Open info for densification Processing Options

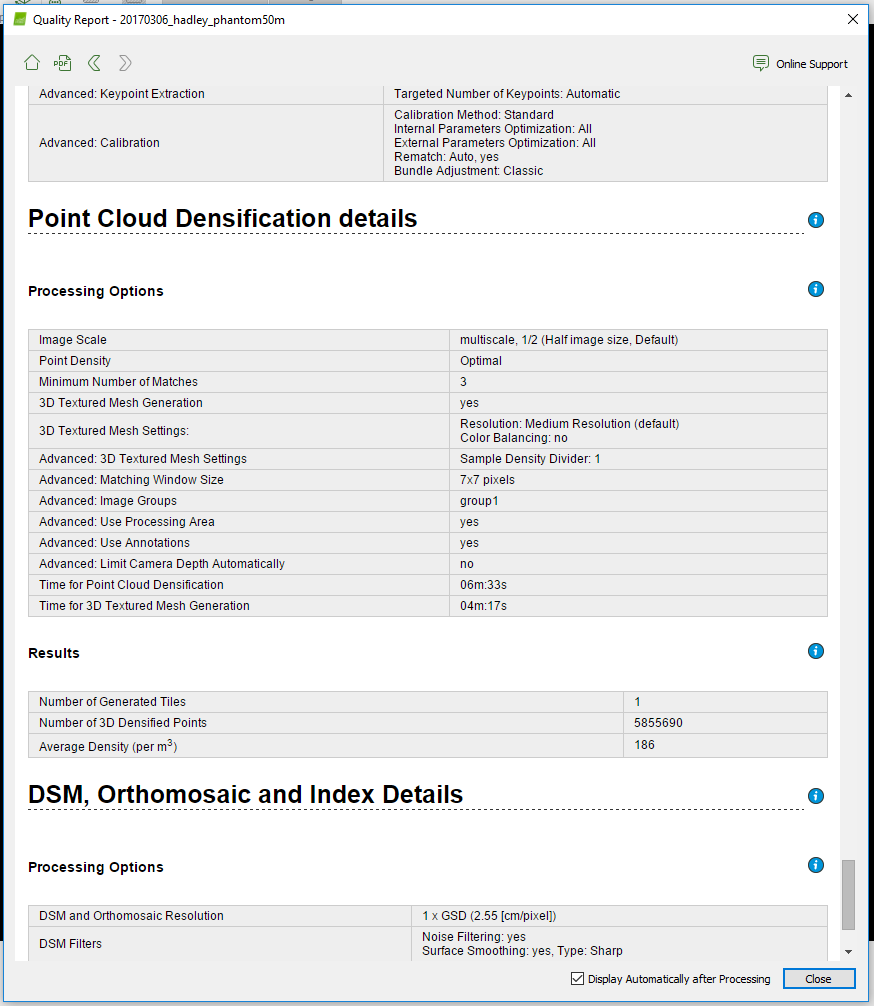[816, 289]
